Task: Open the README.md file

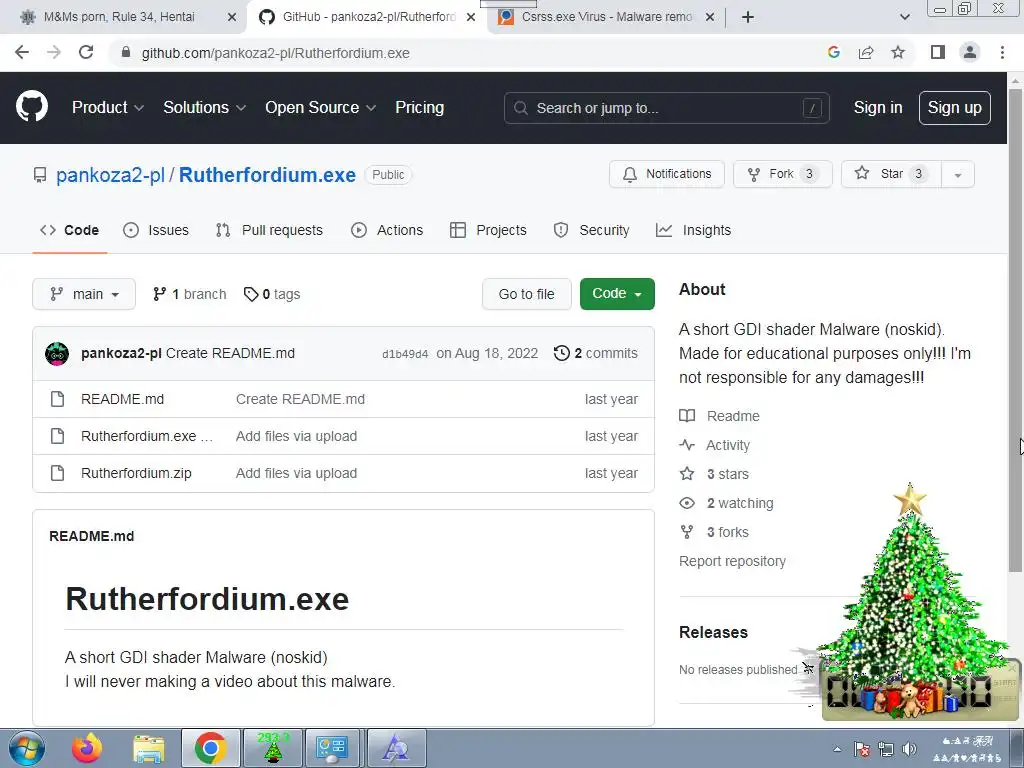Action: 122,399
